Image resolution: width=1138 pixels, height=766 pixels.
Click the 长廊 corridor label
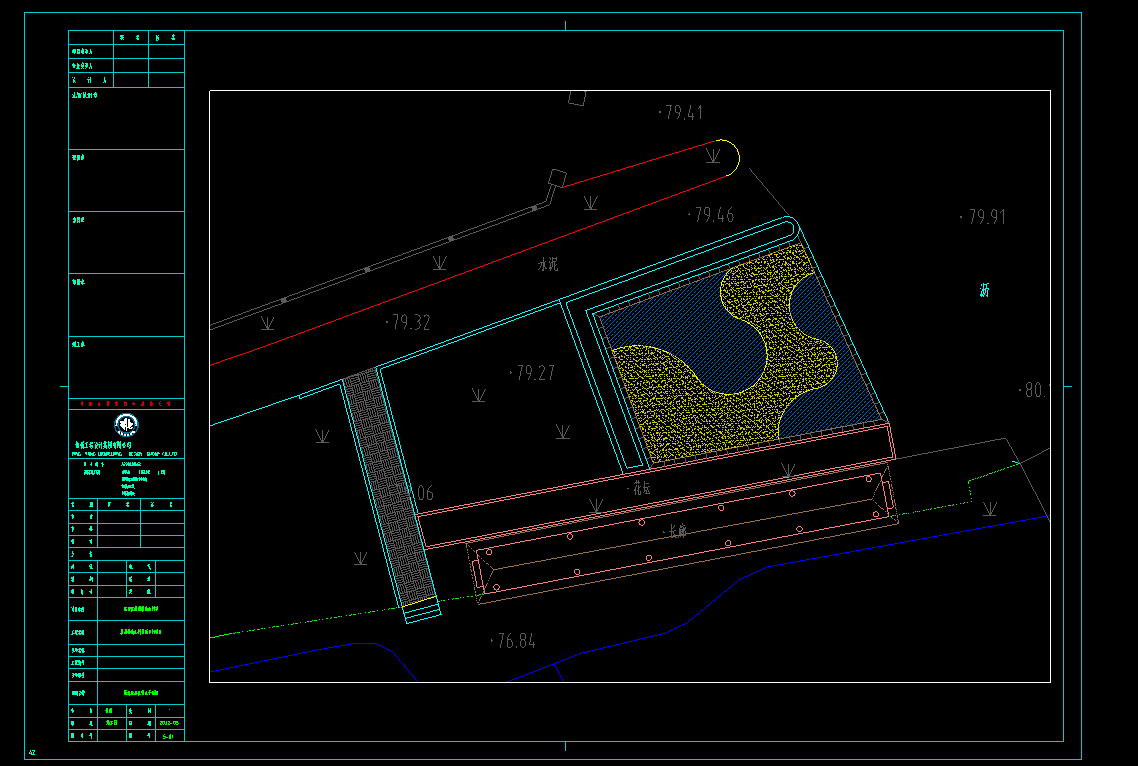click(677, 531)
